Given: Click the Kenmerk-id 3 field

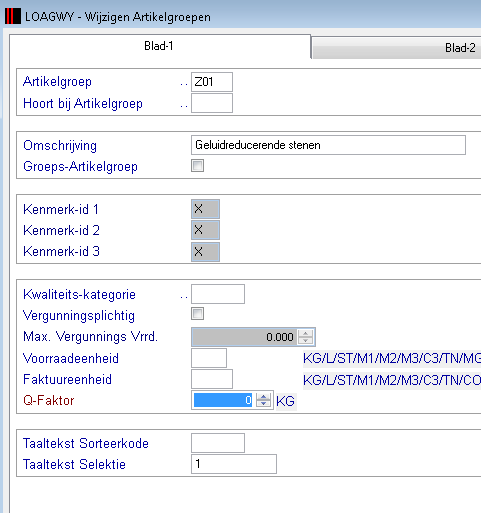Looking at the screenshot, I should pos(205,252).
